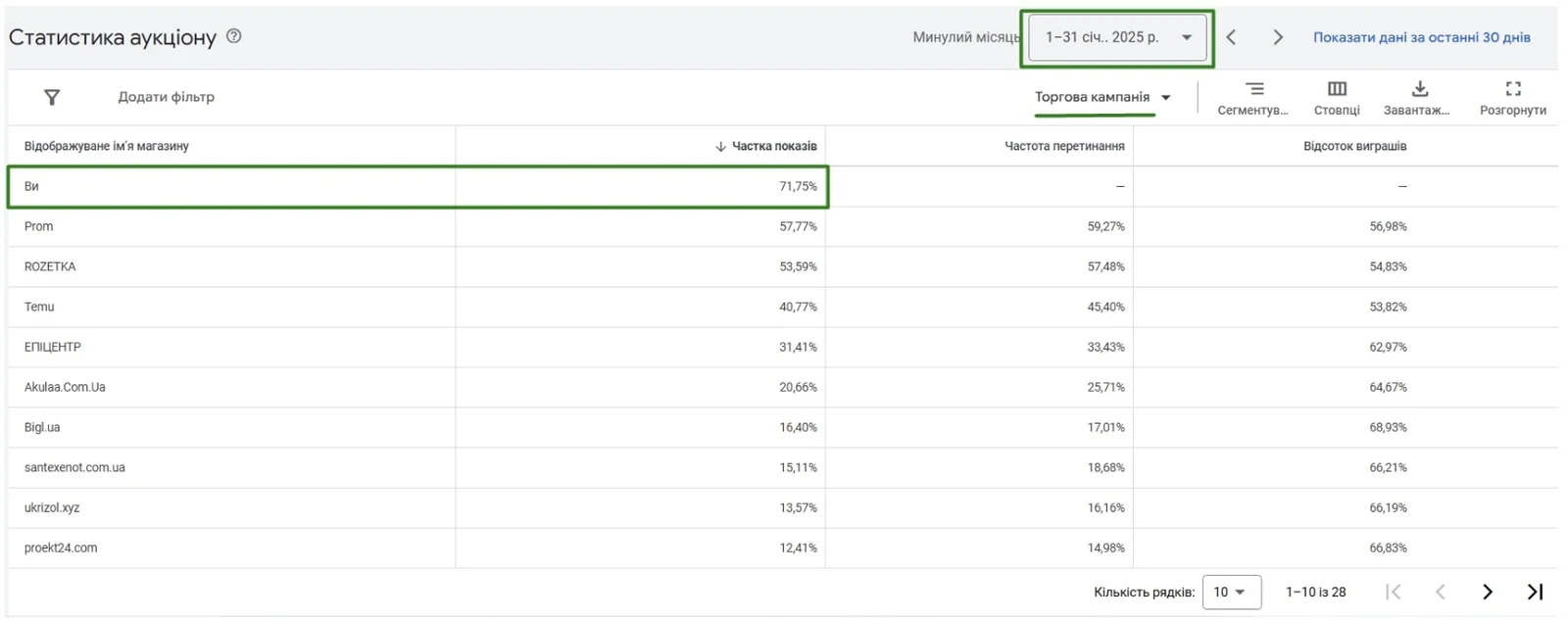The height and width of the screenshot is (620, 1568).
Task: Click the sort arrow in Частка показів header
Action: click(x=720, y=146)
